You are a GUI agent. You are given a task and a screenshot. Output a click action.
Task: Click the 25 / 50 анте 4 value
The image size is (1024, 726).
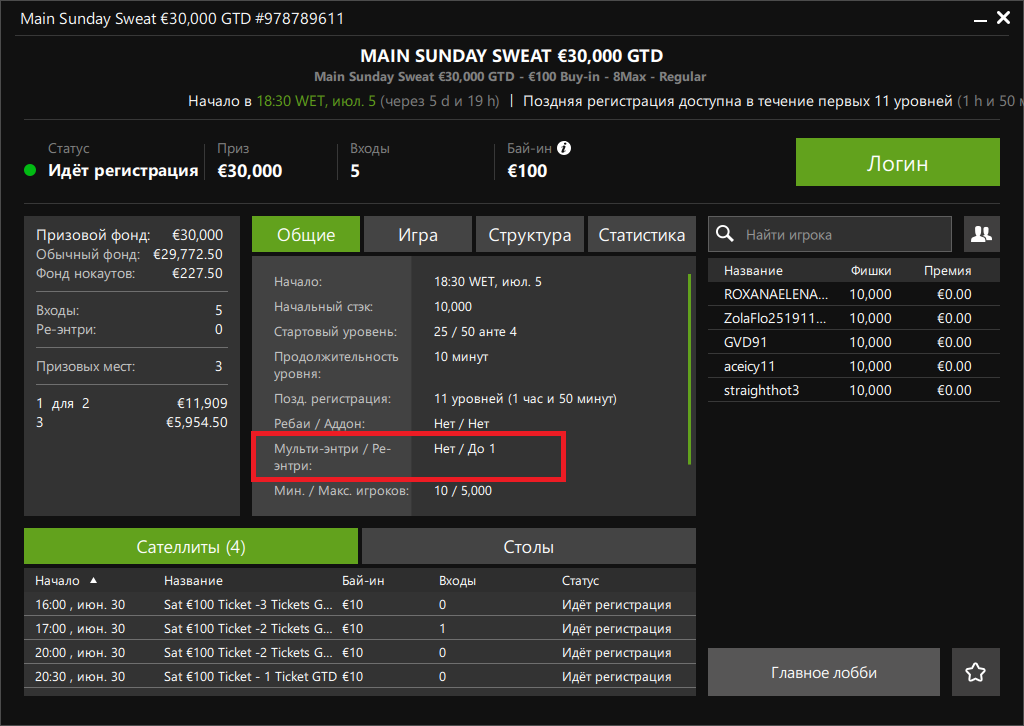[475, 332]
